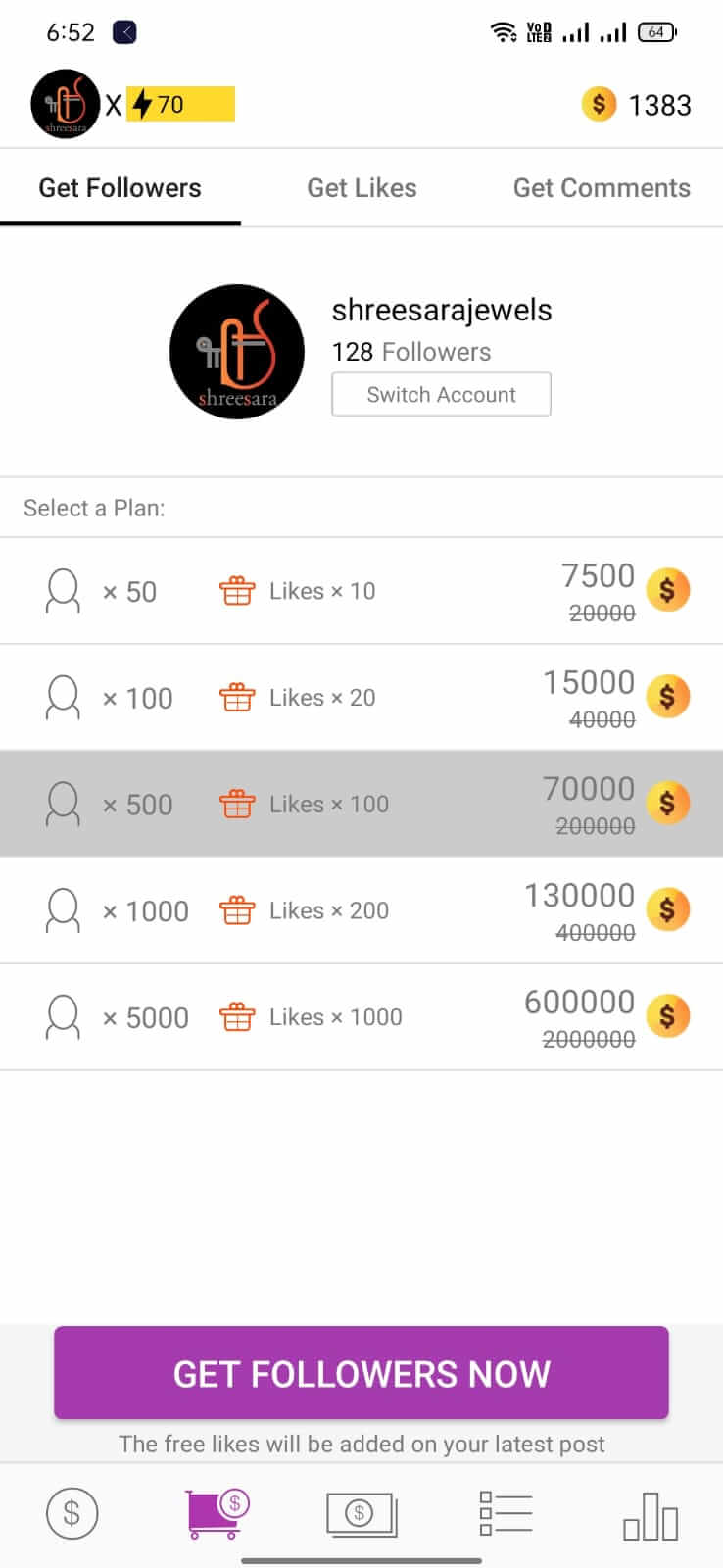Tap the purple shopping cart icon

click(217, 1512)
